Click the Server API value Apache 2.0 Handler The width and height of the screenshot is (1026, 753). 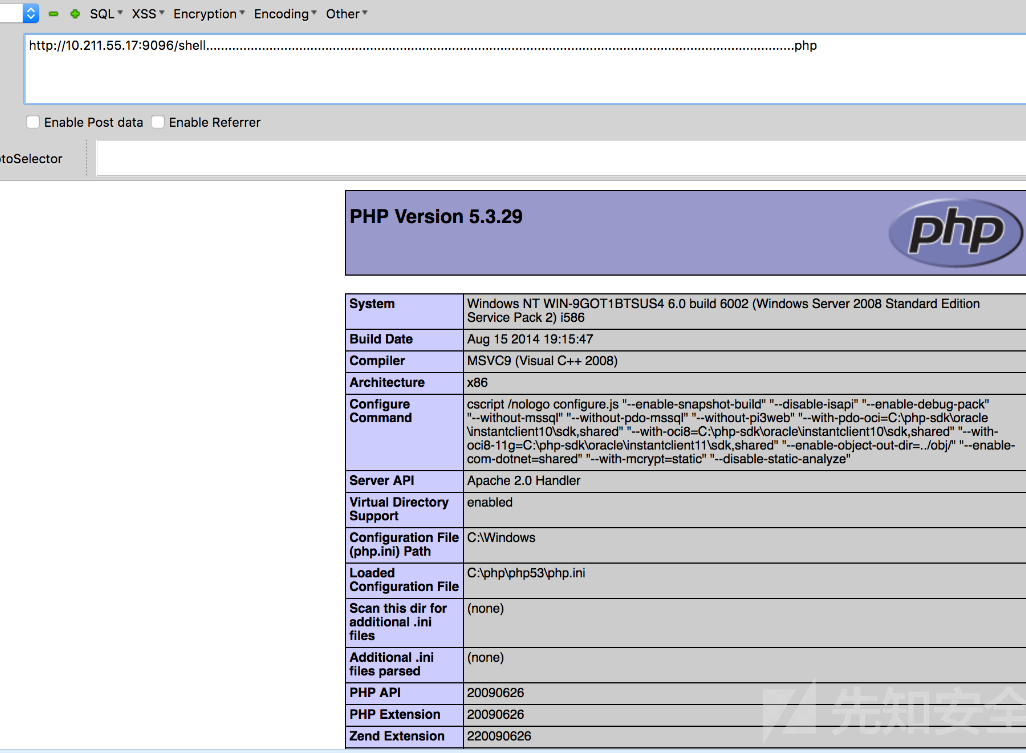click(523, 480)
